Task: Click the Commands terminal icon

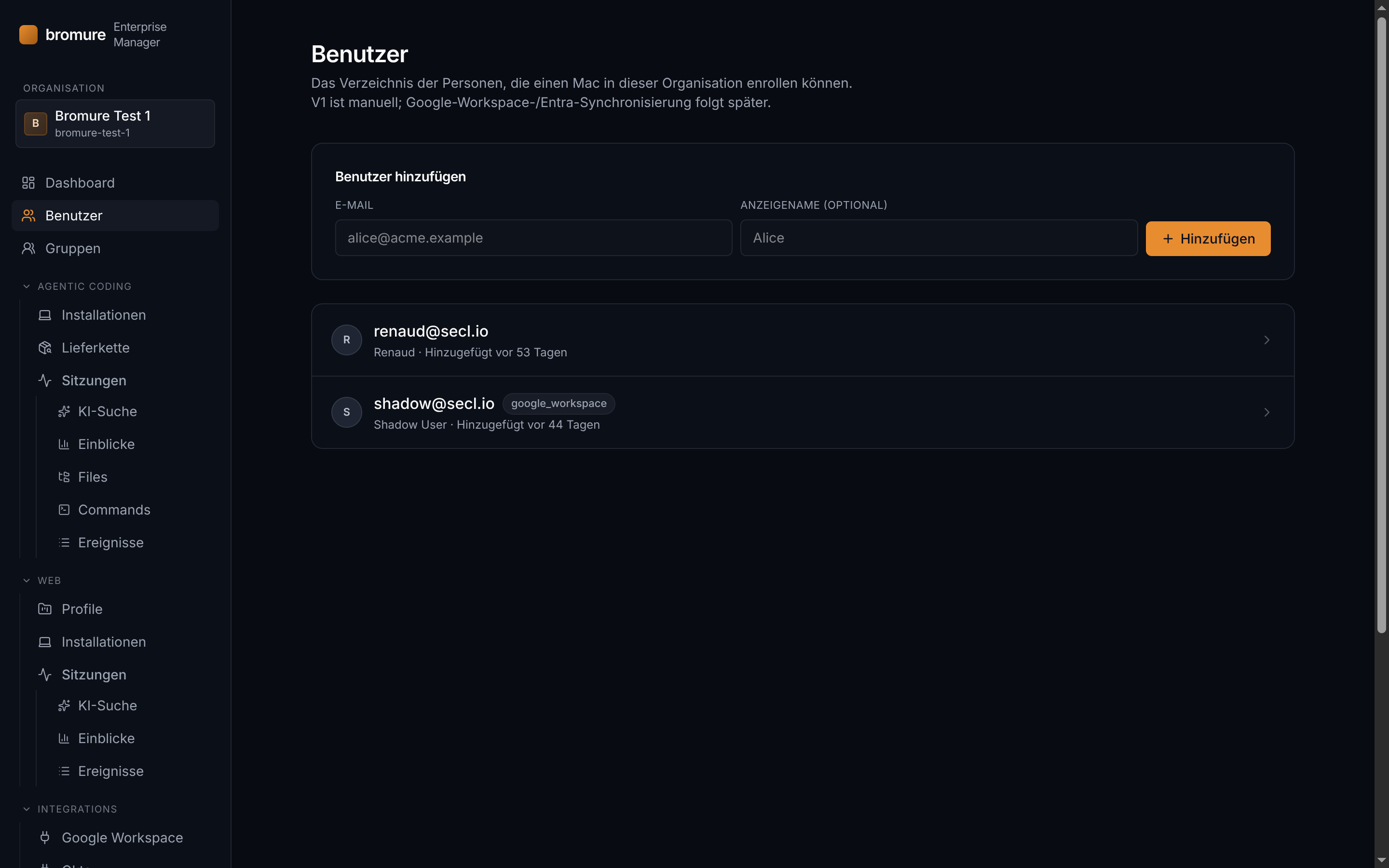Action: tap(64, 509)
